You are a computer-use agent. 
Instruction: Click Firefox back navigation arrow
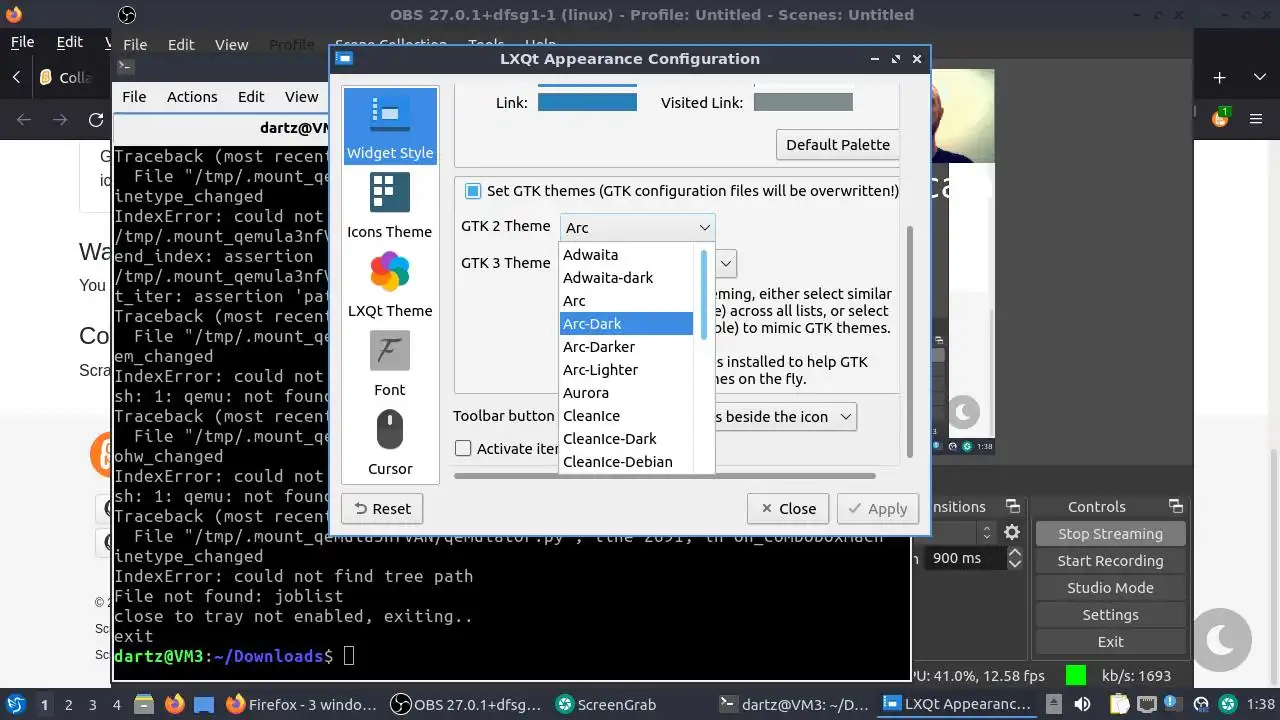[25, 120]
